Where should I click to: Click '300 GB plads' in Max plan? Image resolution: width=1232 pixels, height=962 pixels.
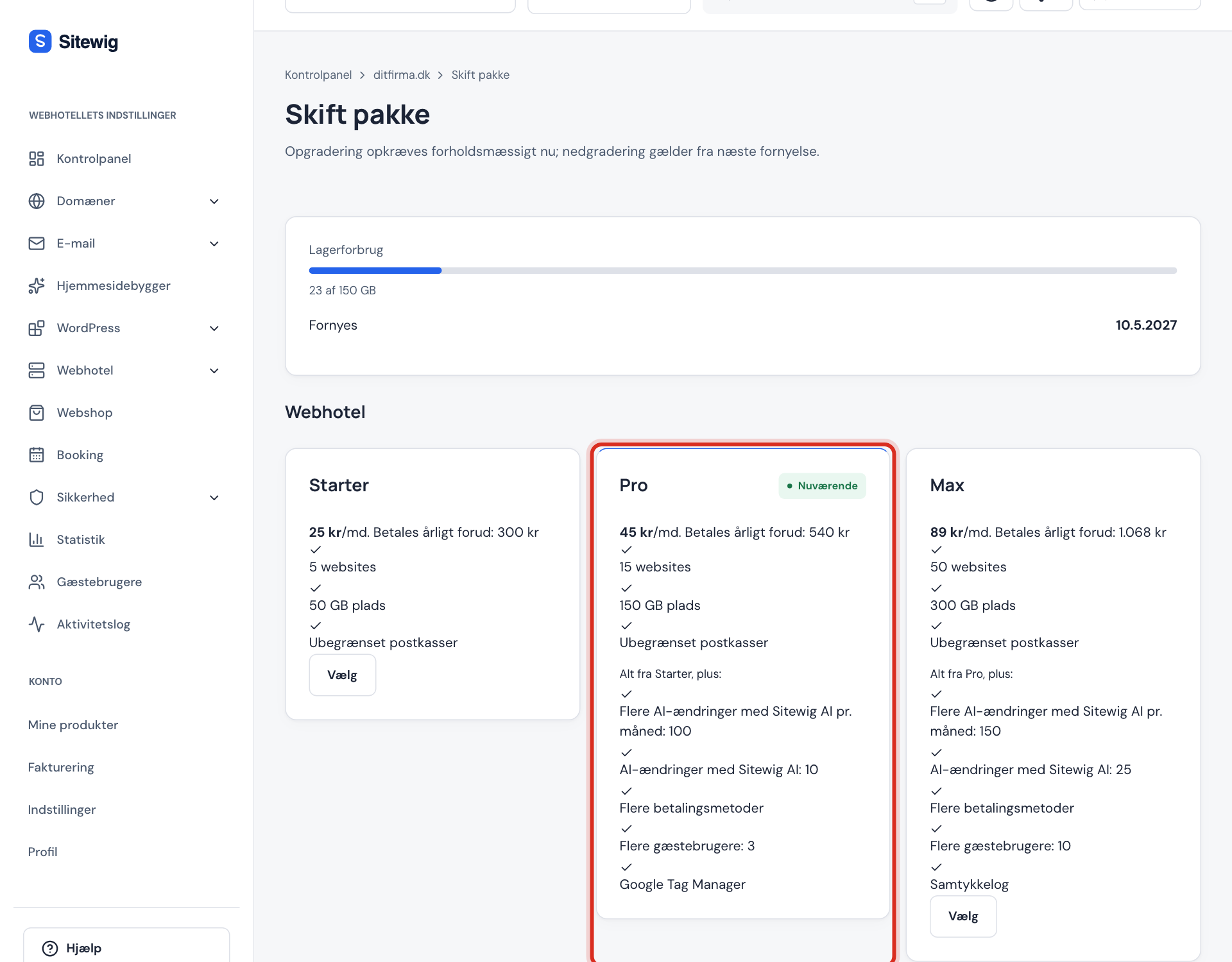[x=973, y=605]
